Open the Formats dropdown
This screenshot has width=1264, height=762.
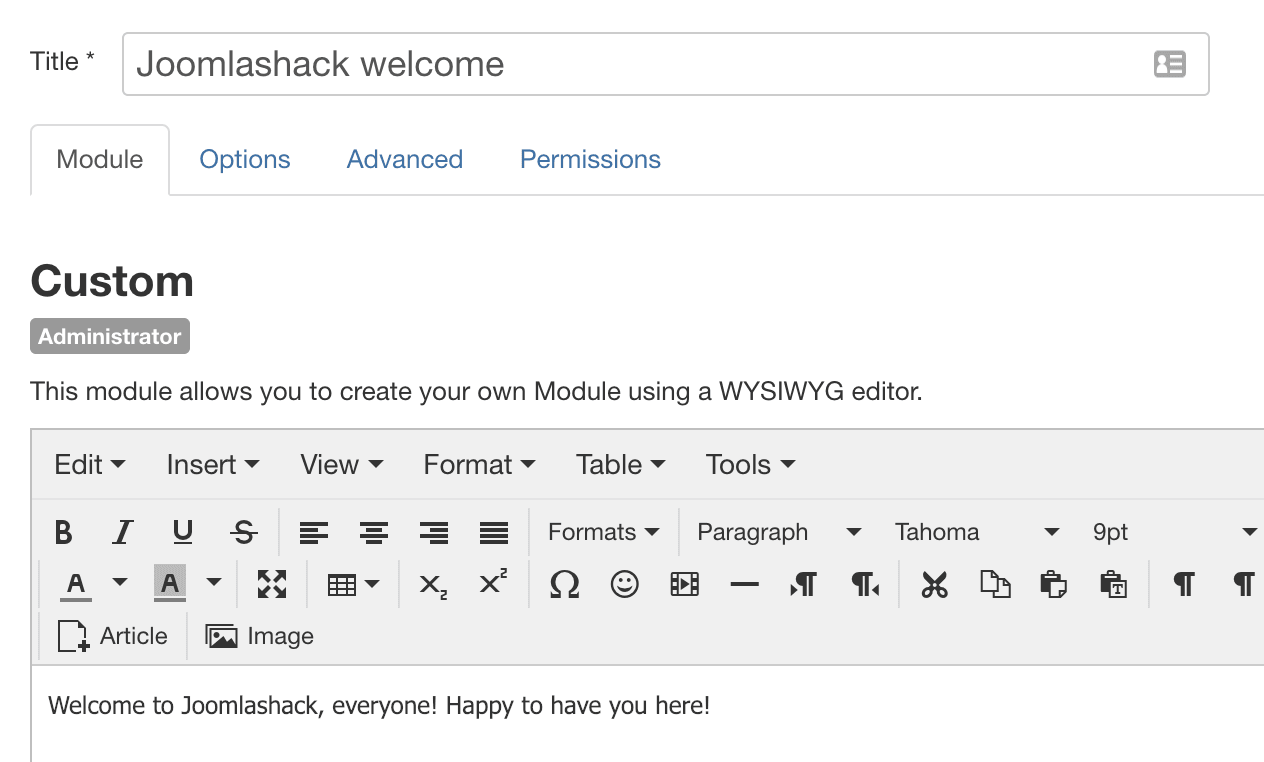tap(604, 532)
